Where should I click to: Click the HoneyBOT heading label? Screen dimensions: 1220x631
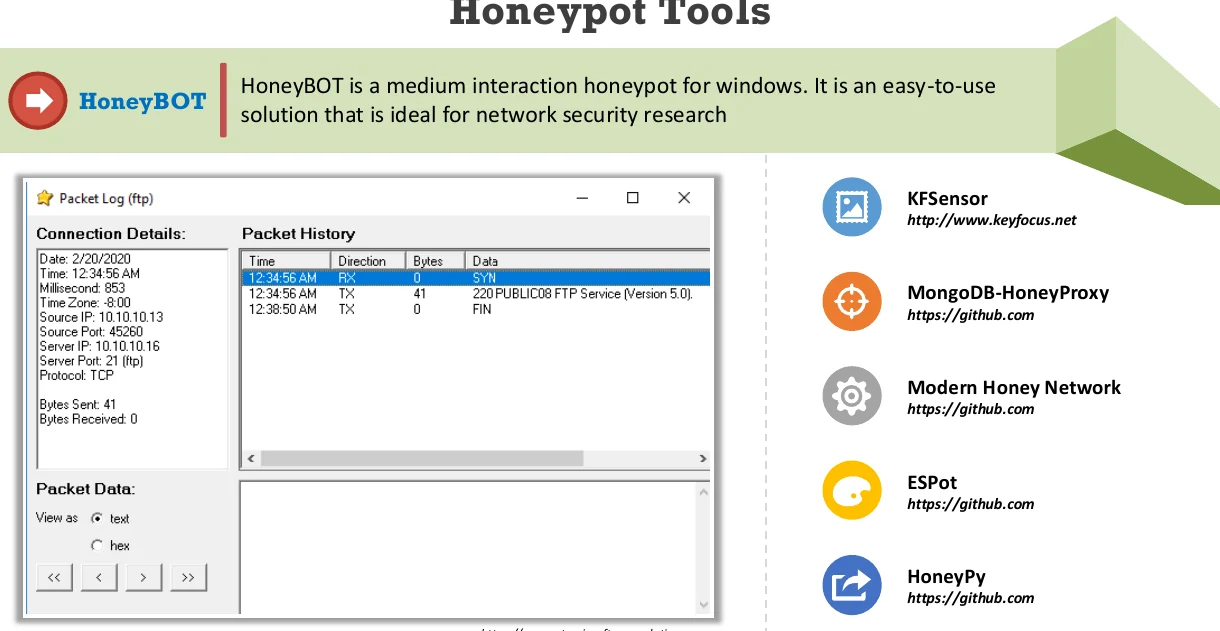tap(142, 102)
